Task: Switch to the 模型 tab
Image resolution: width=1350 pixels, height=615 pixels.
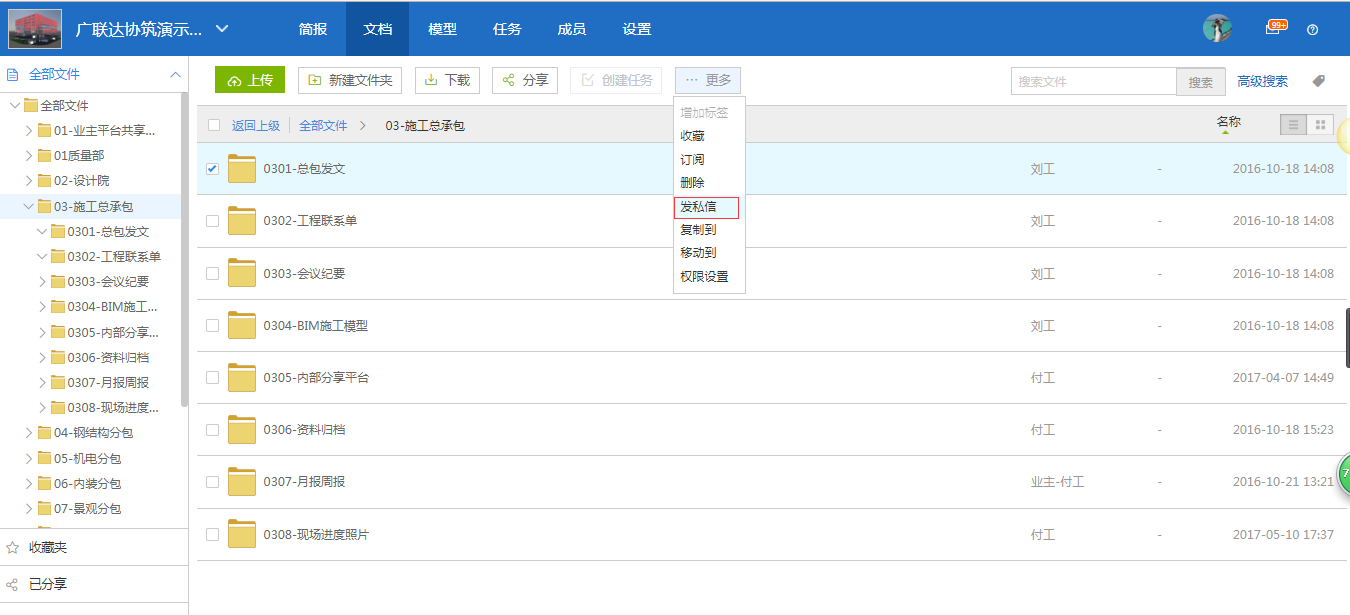Action: click(x=442, y=29)
